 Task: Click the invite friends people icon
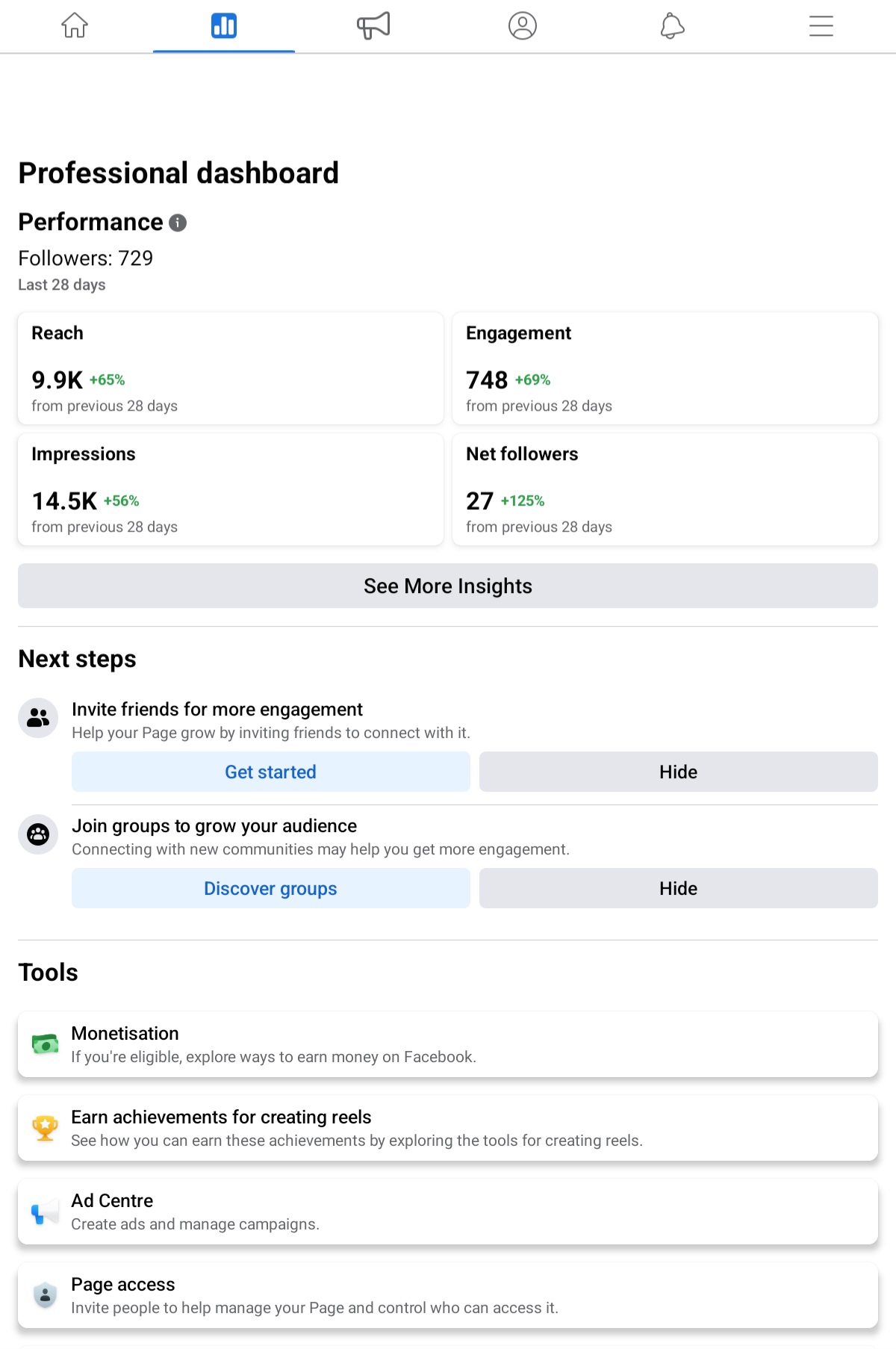38,718
